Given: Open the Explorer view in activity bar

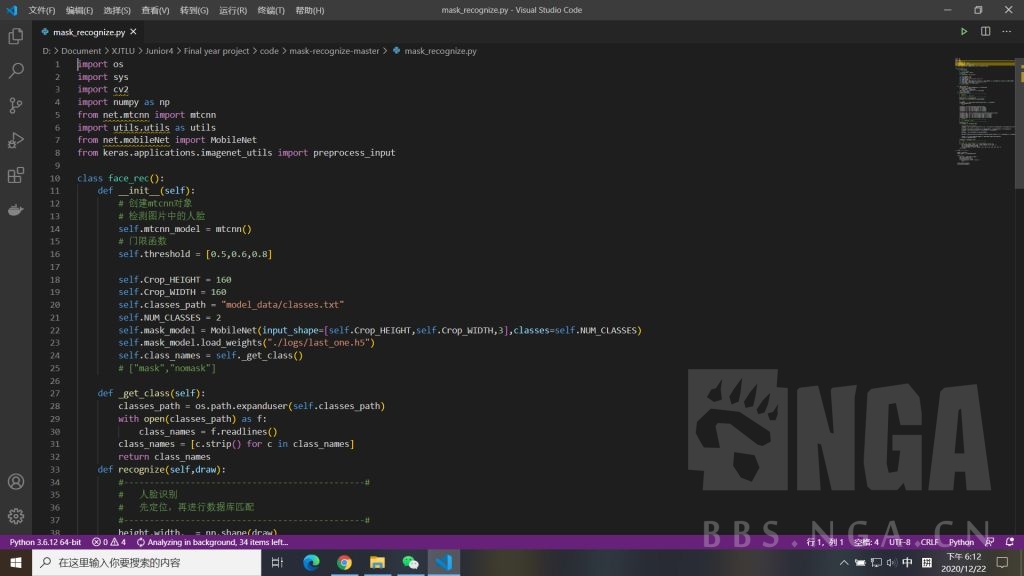Looking at the screenshot, I should click(16, 36).
